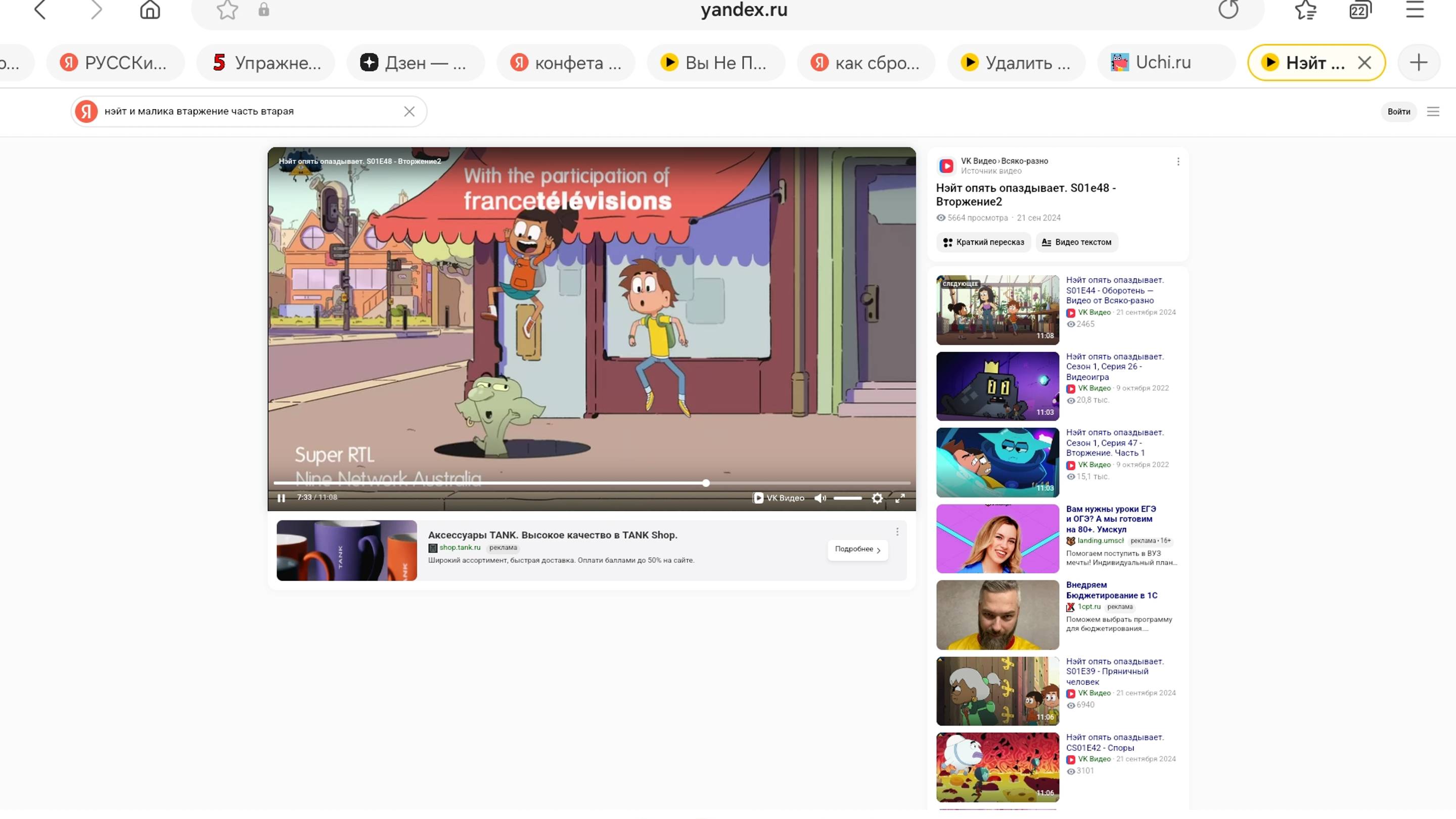Reload the page with the refresh icon

pyautogui.click(x=1228, y=10)
